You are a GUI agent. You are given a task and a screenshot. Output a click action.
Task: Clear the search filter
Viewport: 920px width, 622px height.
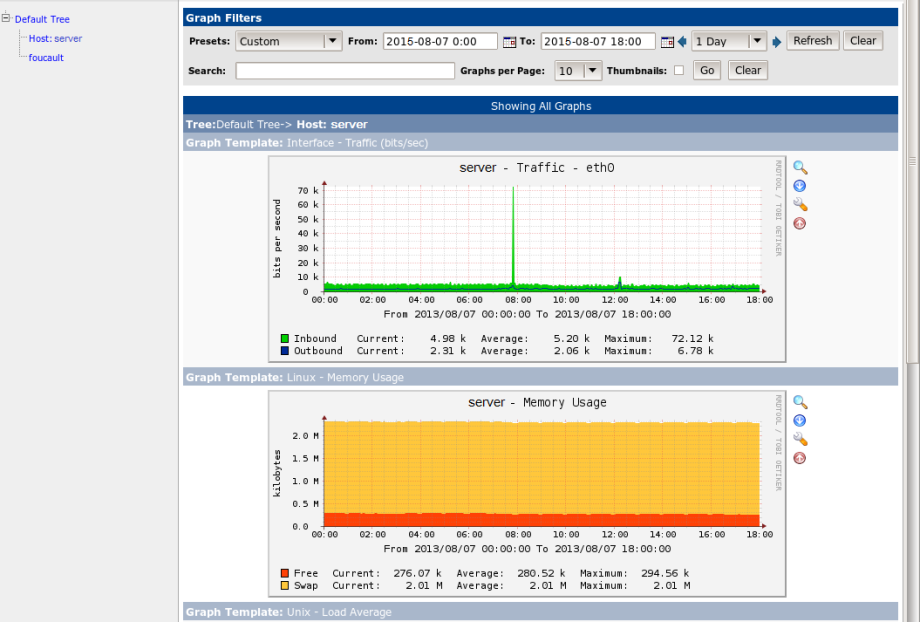pyautogui.click(x=748, y=70)
